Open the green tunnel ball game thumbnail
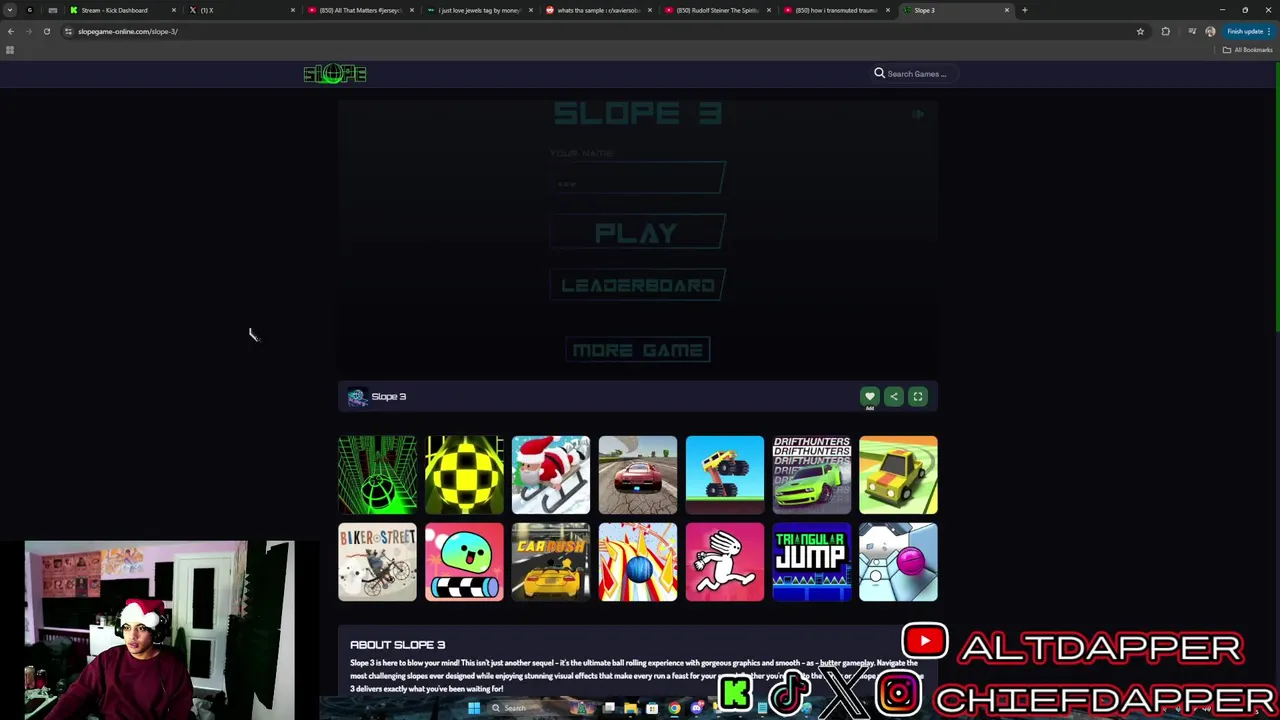This screenshot has width=1280, height=720. pyautogui.click(x=377, y=475)
